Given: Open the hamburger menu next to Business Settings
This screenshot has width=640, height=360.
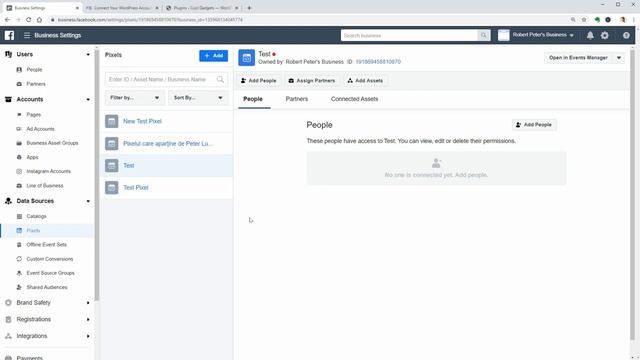Looking at the screenshot, I should 27,36.
